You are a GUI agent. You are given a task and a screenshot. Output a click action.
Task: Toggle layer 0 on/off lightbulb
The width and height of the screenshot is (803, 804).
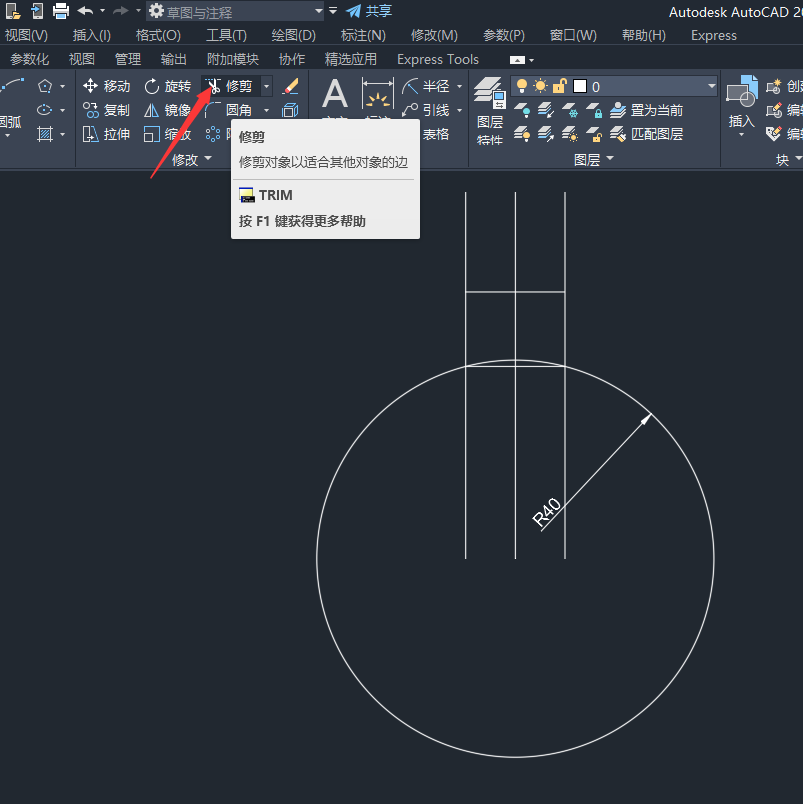[522, 86]
